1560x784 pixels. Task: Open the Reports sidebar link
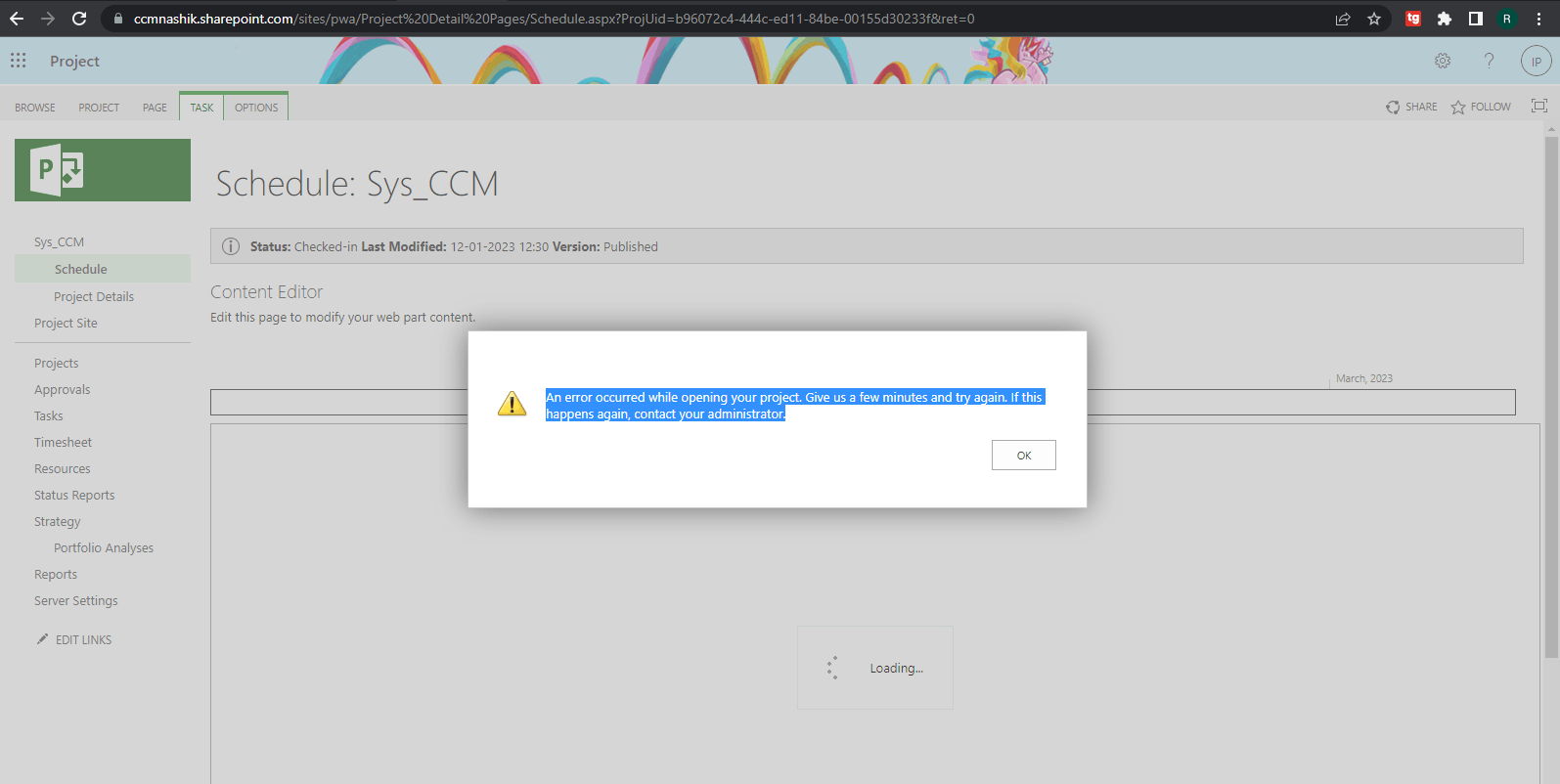click(56, 575)
